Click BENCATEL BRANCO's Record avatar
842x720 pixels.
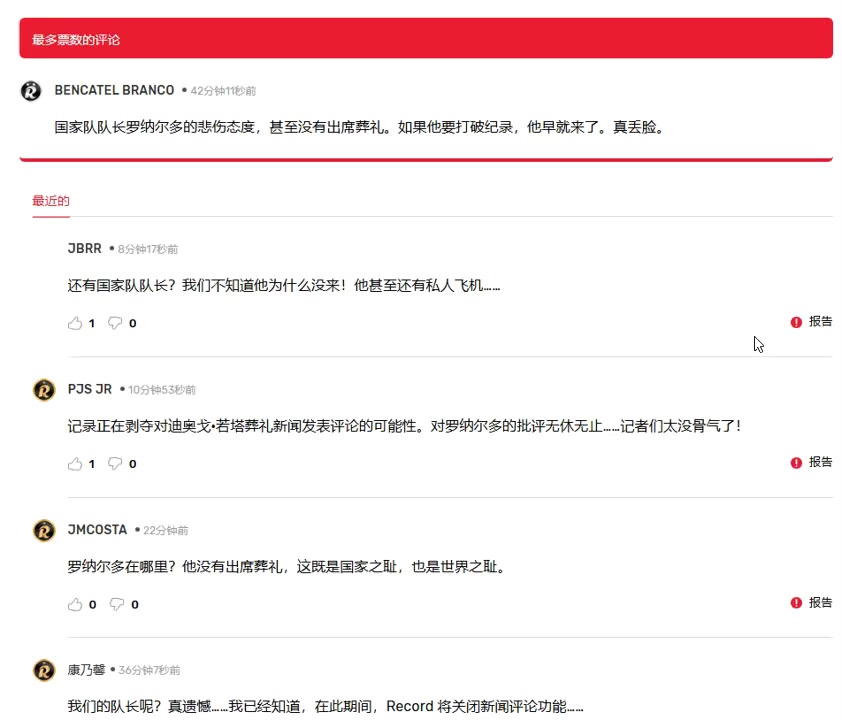pos(30,90)
